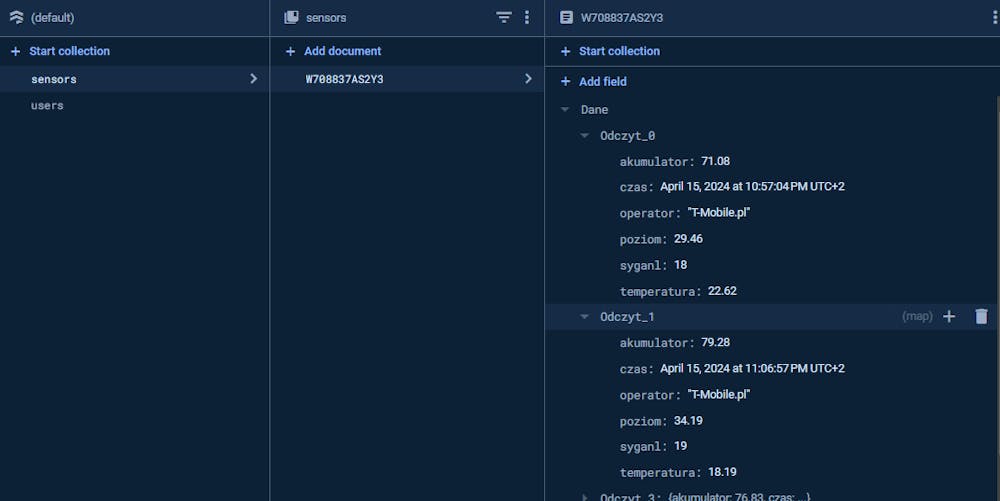
Task: Click temperatura value 22.62
Action: [x=722, y=291]
